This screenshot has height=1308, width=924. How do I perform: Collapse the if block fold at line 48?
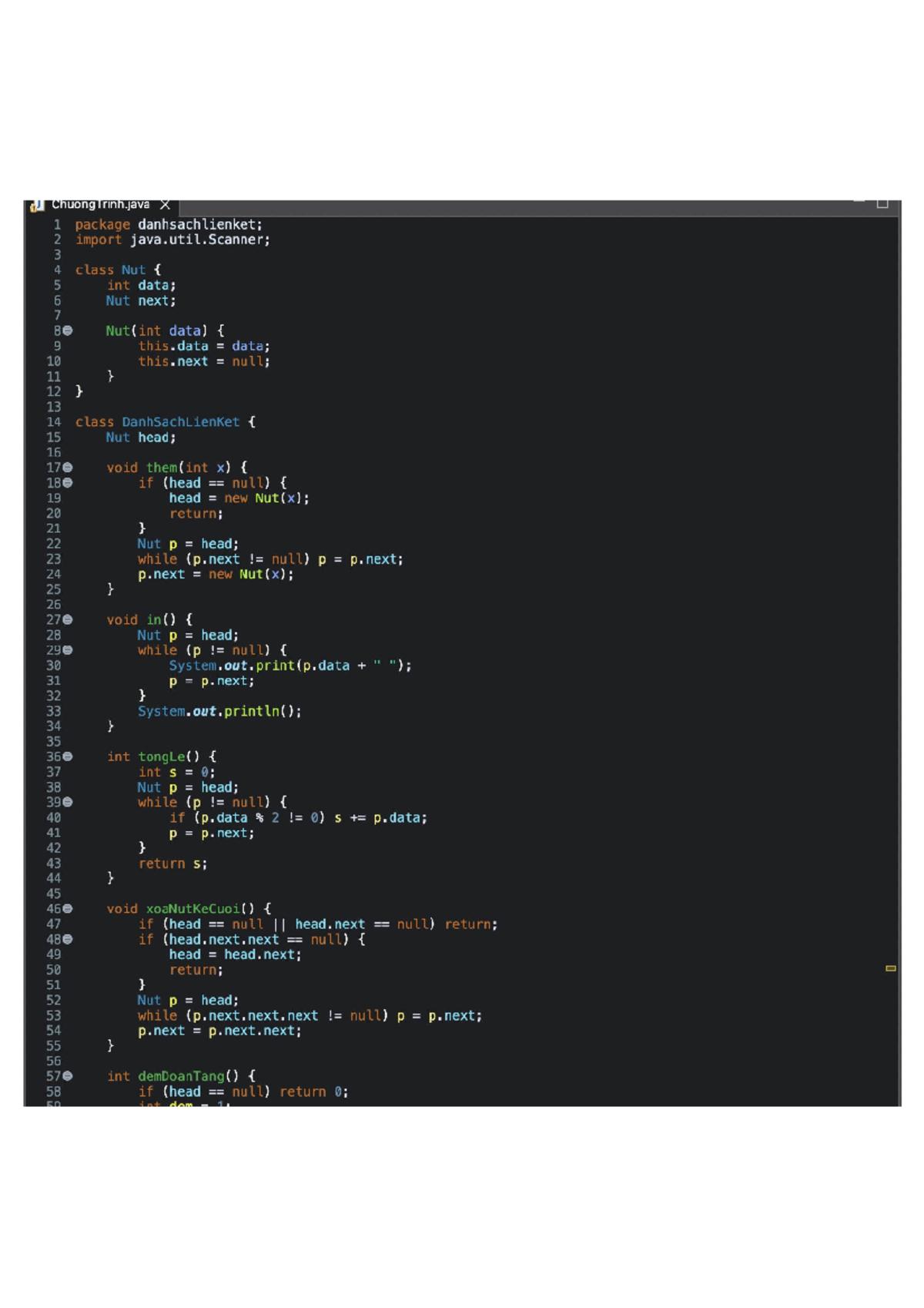[68, 939]
